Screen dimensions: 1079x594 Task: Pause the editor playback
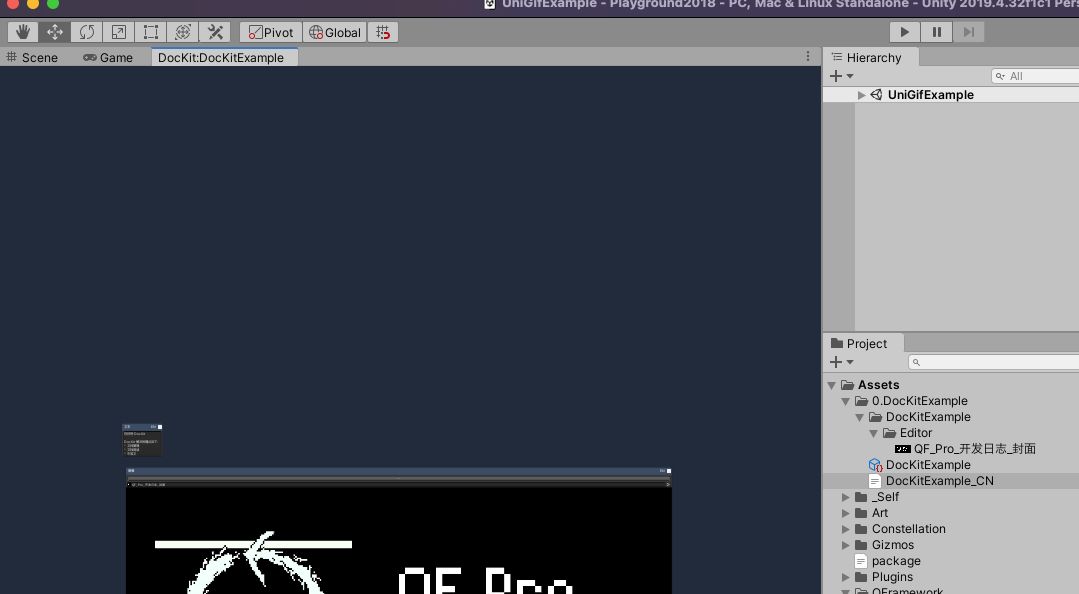point(937,32)
